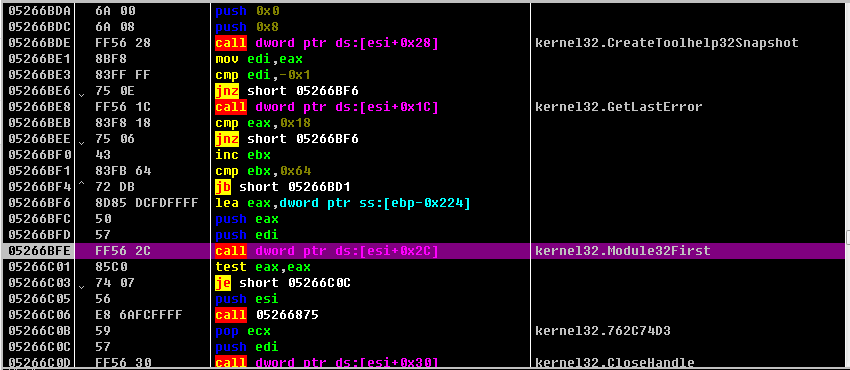Click the jnz instruction at row 05266BE6
Image resolution: width=850 pixels, height=370 pixels.
287,91
